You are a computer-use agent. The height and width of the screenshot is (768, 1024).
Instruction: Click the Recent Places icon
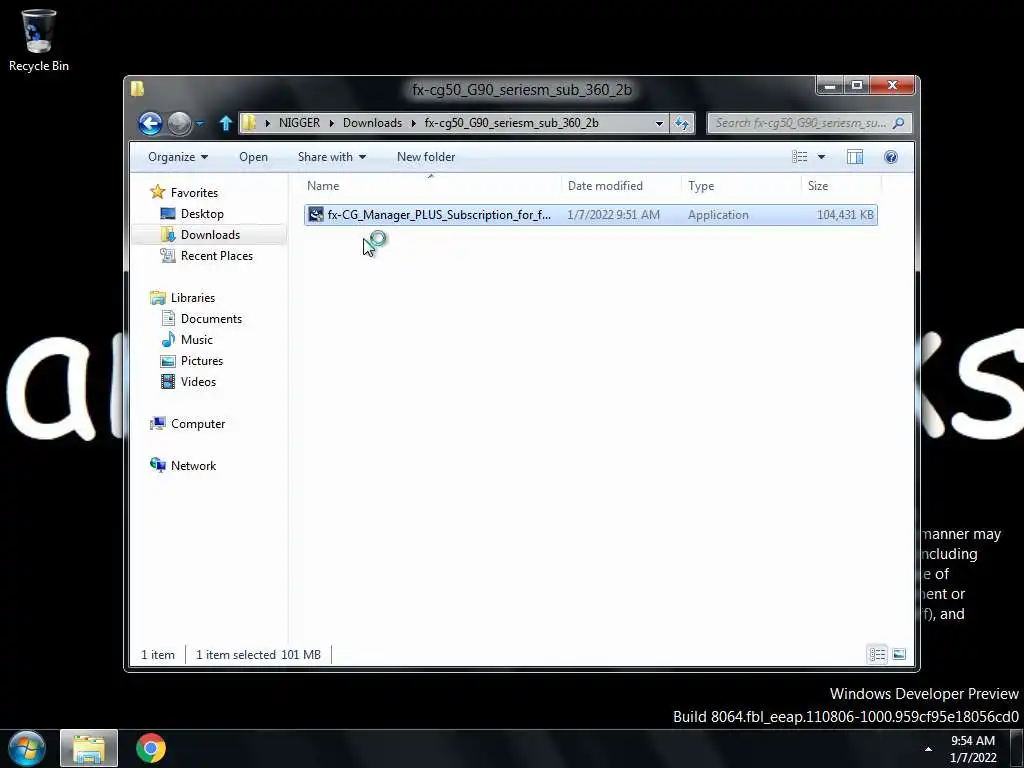[x=168, y=255]
